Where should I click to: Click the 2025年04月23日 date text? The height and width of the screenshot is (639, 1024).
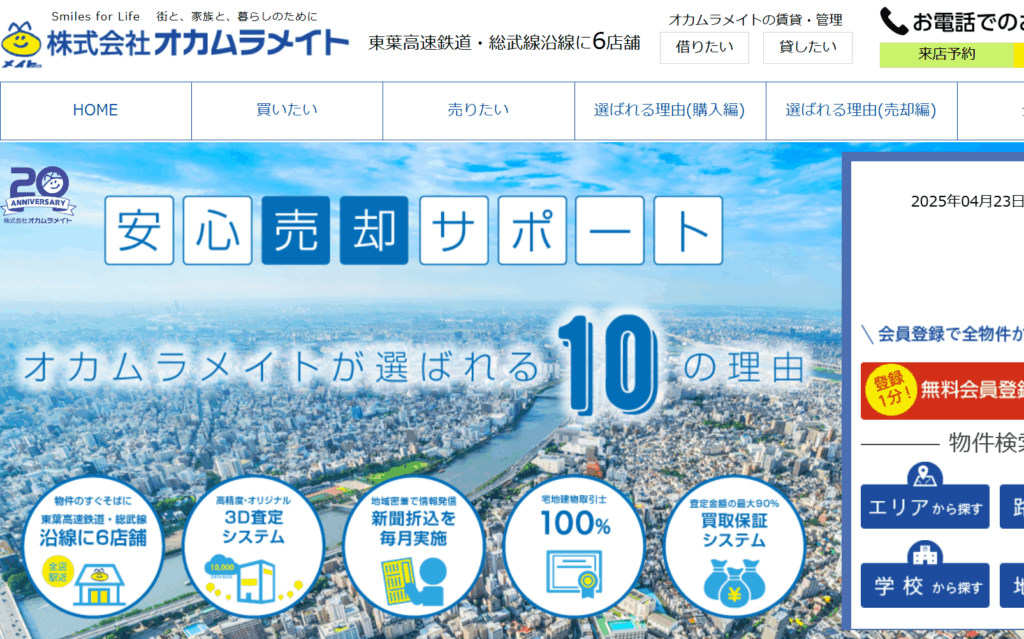(967, 201)
